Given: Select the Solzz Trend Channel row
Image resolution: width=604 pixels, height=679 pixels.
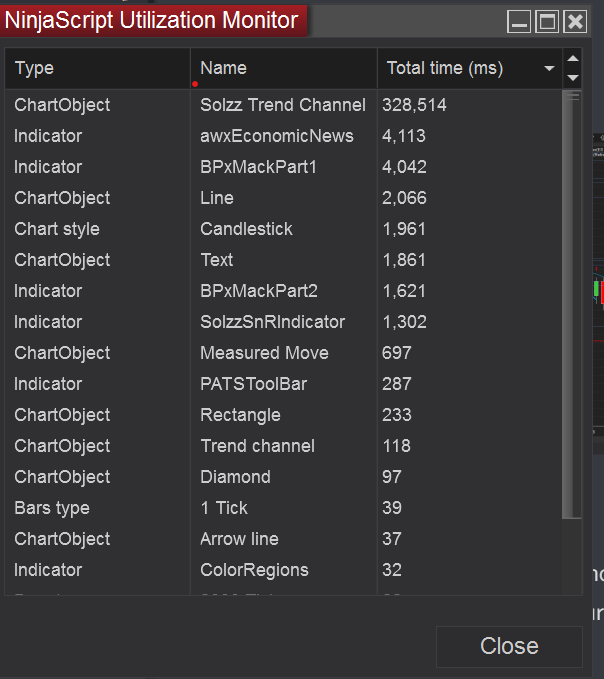Looking at the screenshot, I should point(283,105).
